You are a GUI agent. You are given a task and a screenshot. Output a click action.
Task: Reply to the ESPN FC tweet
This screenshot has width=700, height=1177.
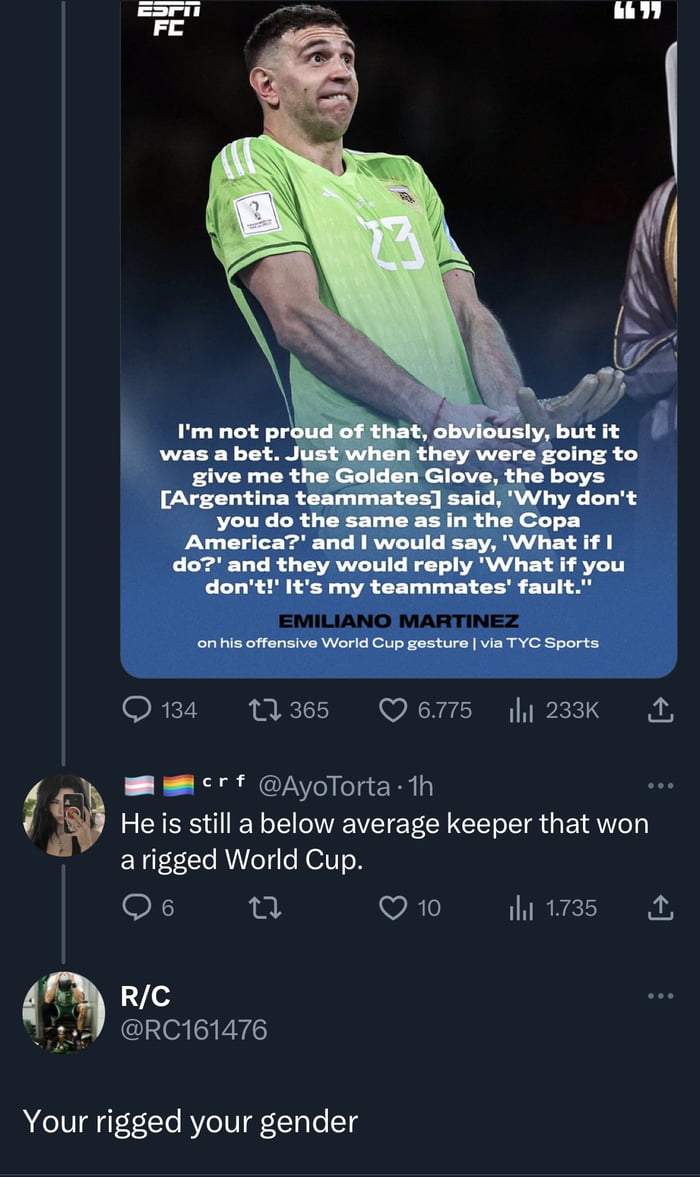tap(136, 710)
